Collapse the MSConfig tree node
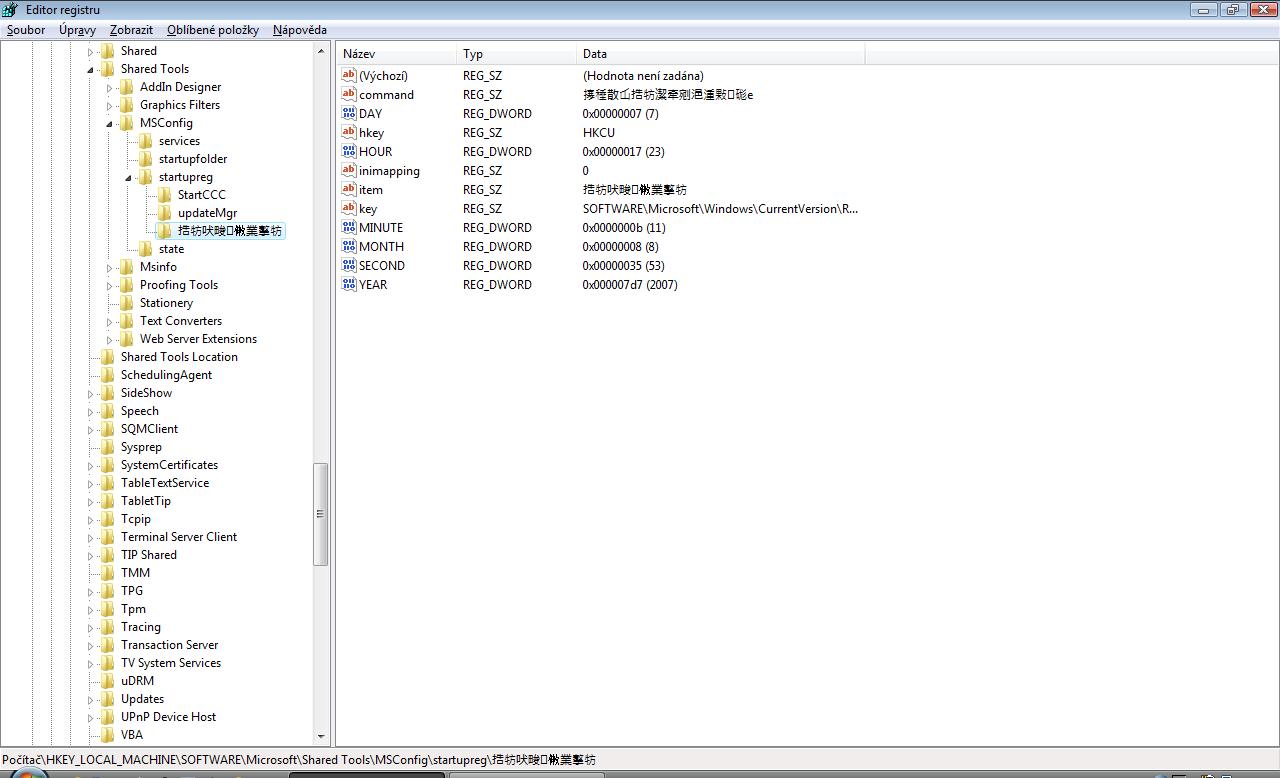The width and height of the screenshot is (1280, 778). click(109, 124)
